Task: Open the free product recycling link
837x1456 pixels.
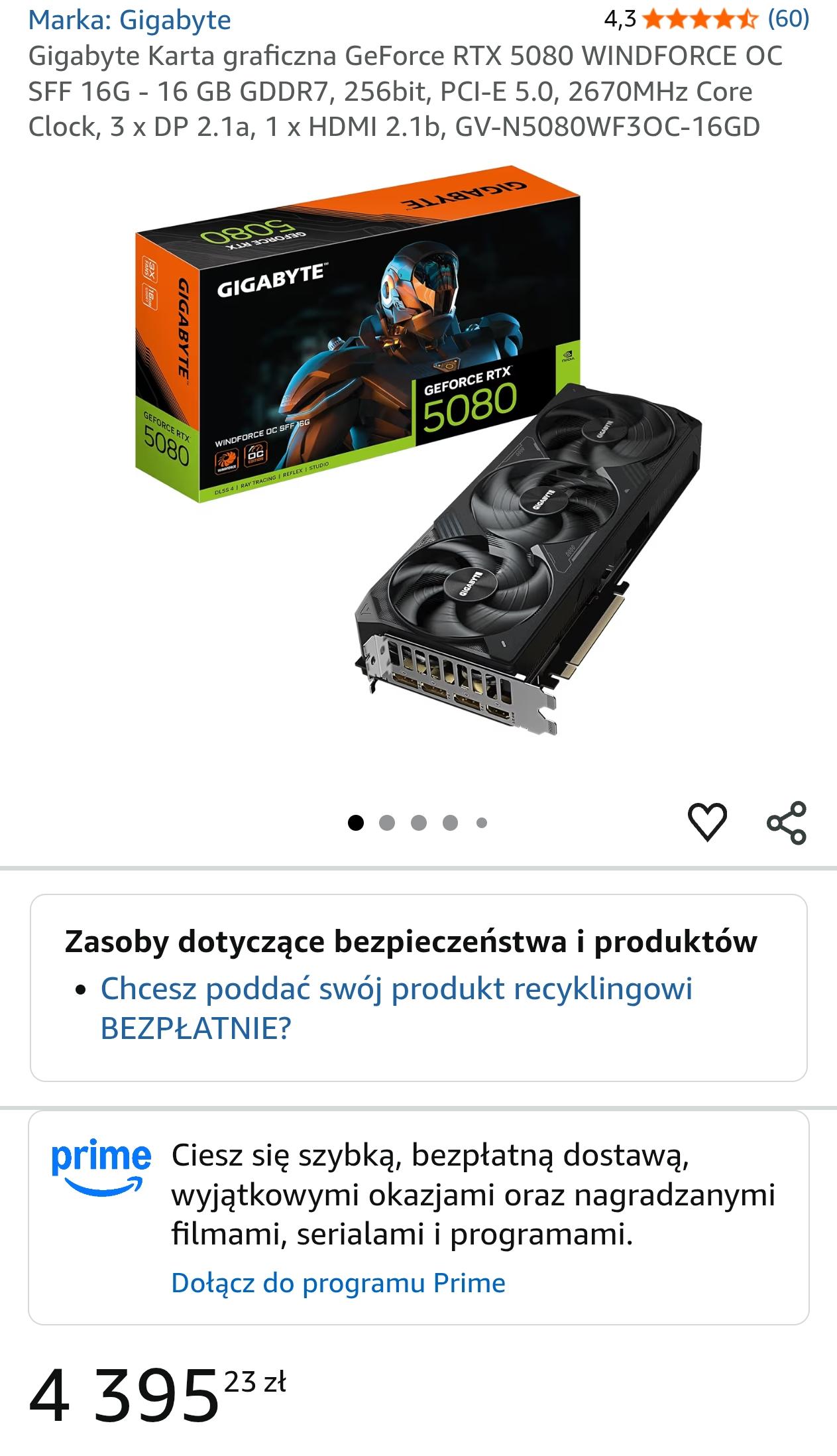Action: (396, 1008)
